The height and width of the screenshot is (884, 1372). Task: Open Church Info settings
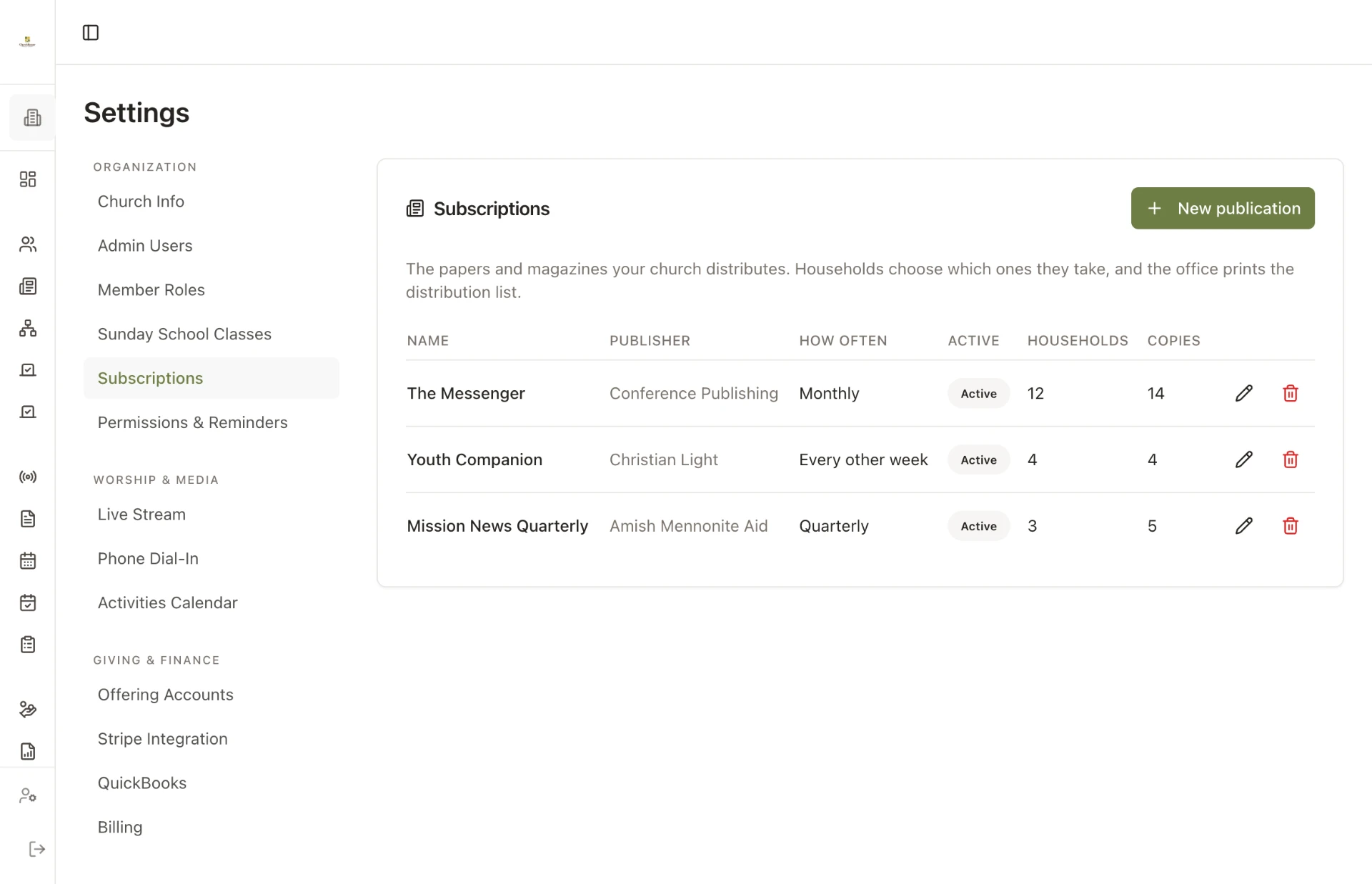(x=141, y=202)
